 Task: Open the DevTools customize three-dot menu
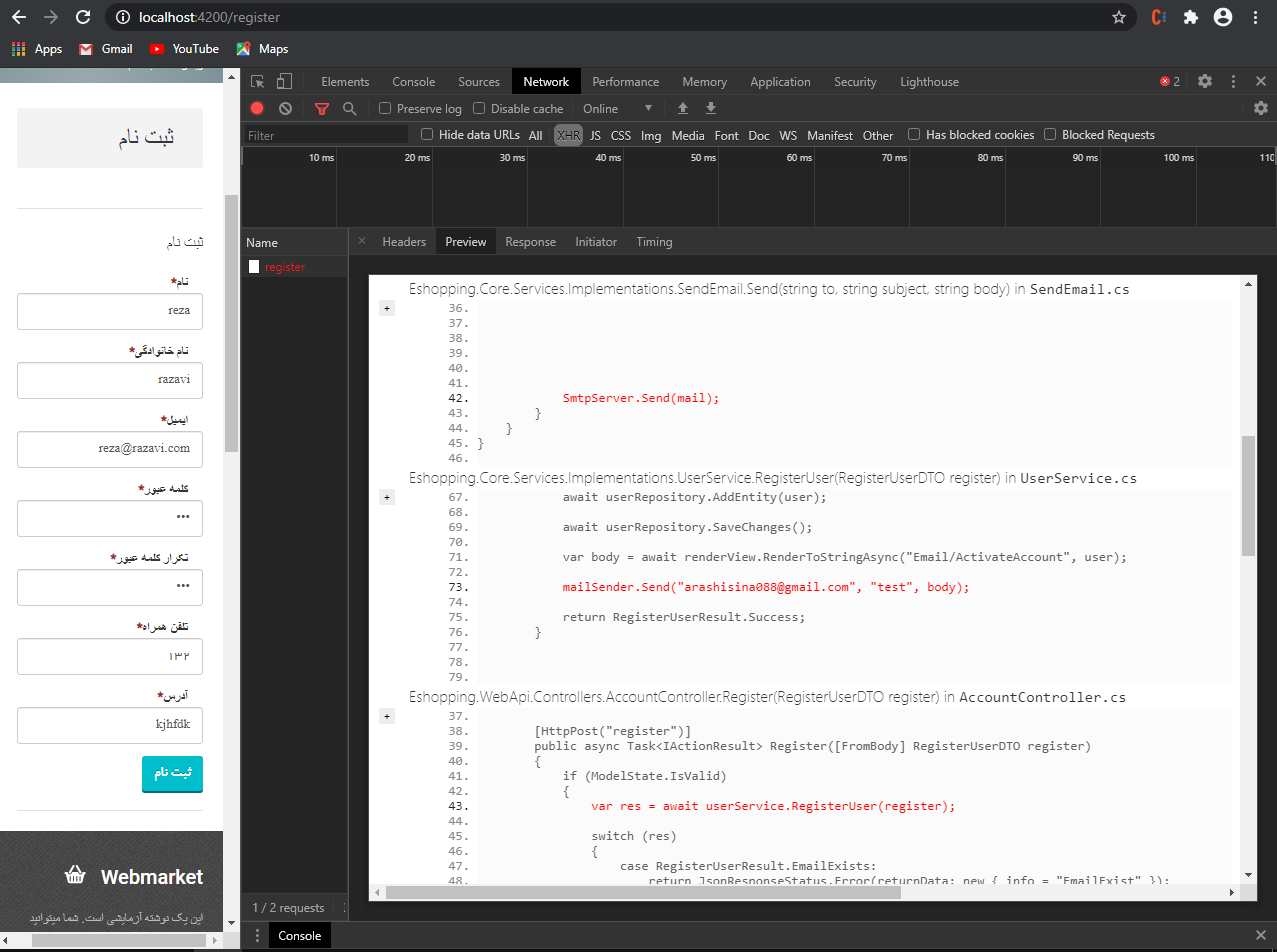tap(1233, 82)
